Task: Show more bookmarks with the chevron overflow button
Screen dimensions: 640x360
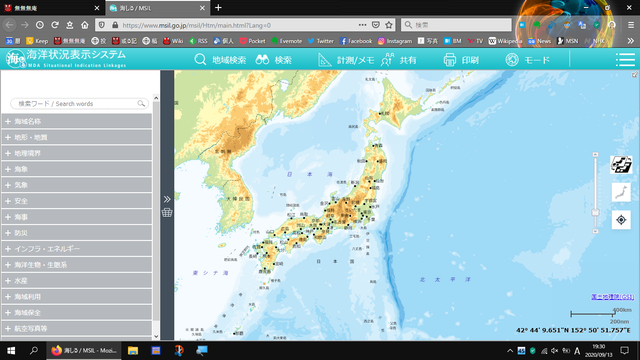Action: [631, 41]
